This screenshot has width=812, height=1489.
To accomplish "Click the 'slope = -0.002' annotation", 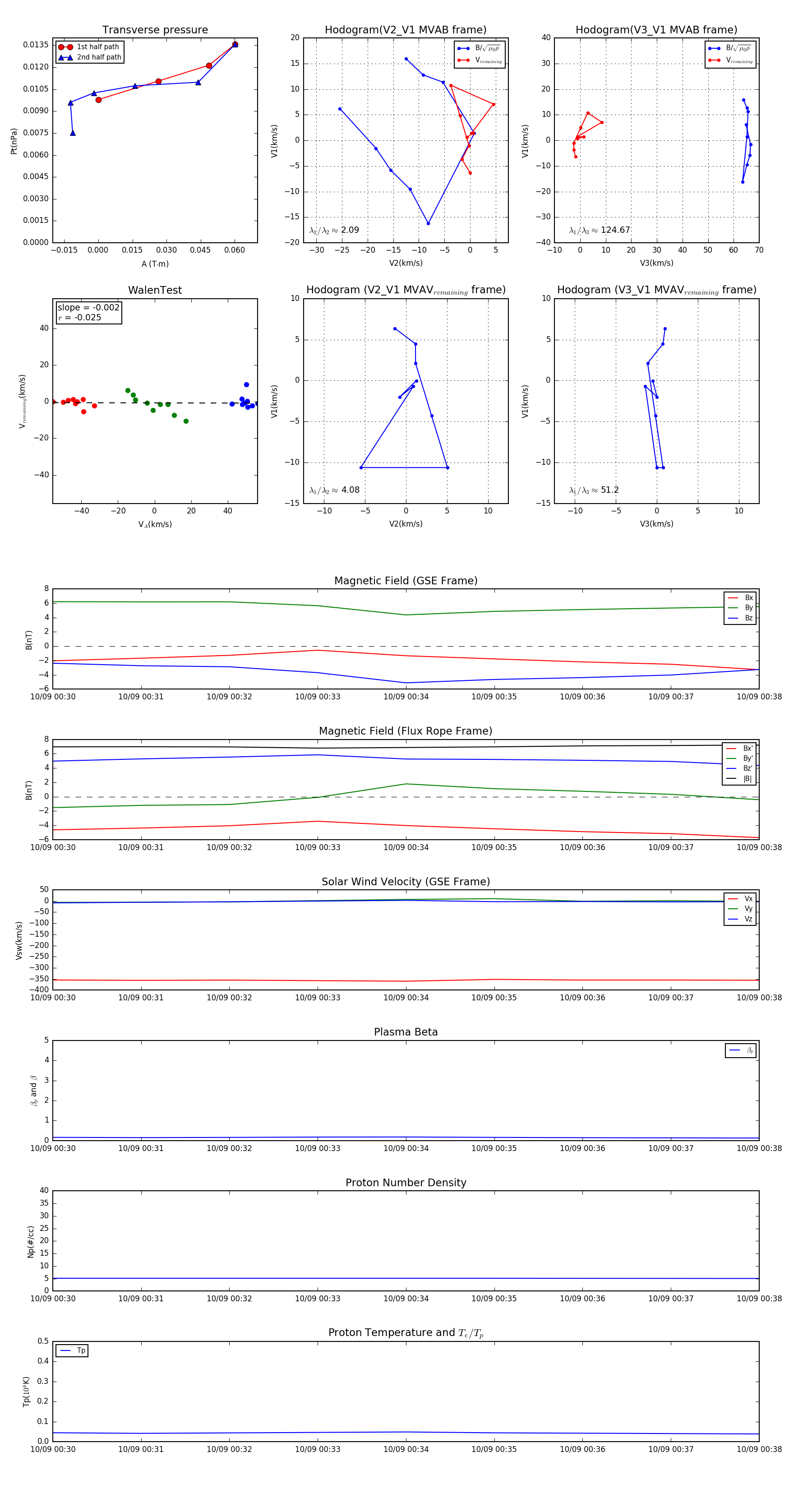I will pyautogui.click(x=88, y=308).
